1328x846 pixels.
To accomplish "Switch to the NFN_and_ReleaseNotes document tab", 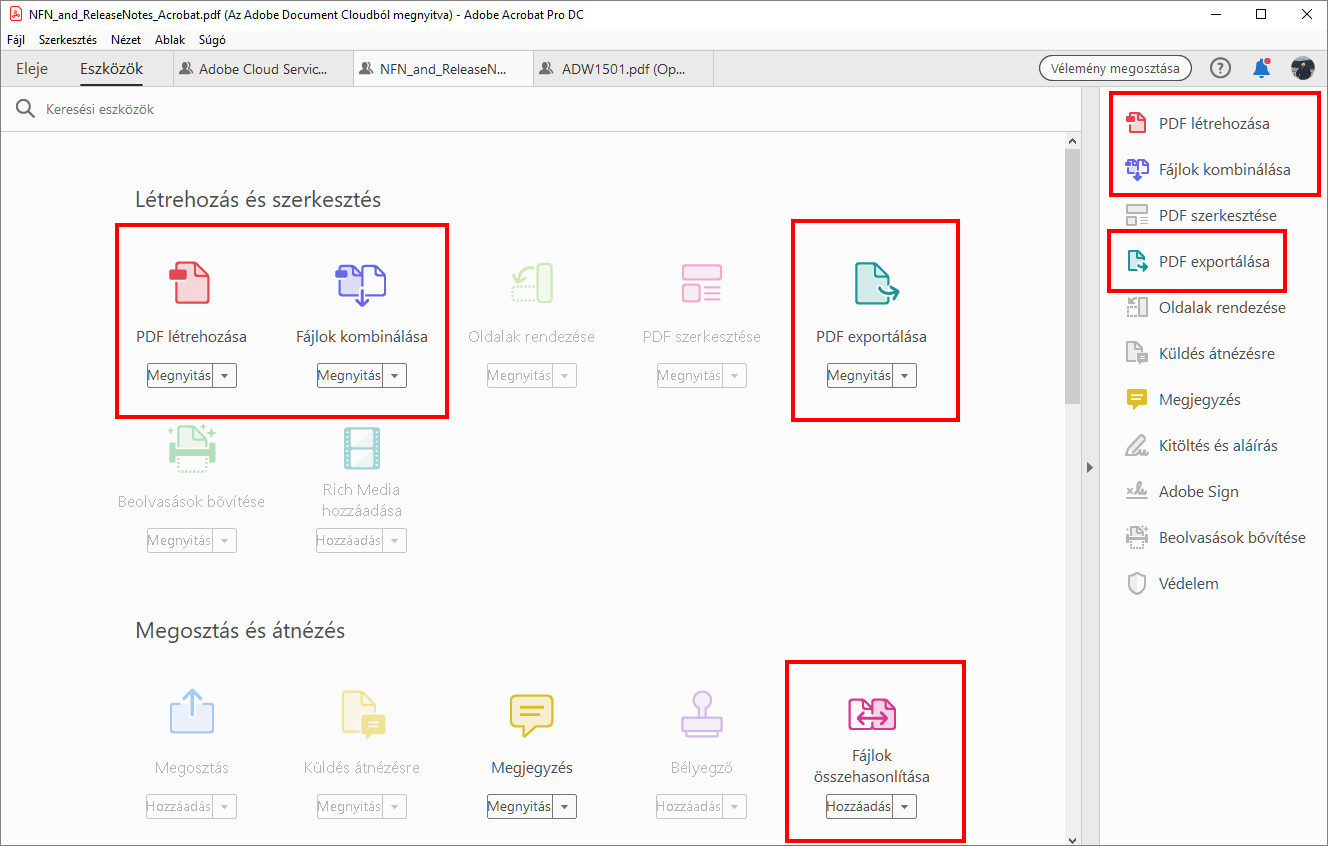I will click(x=443, y=69).
